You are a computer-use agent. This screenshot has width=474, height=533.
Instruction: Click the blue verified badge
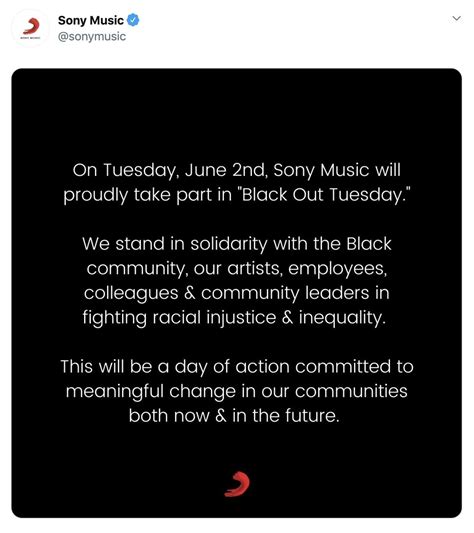[x=133, y=20]
